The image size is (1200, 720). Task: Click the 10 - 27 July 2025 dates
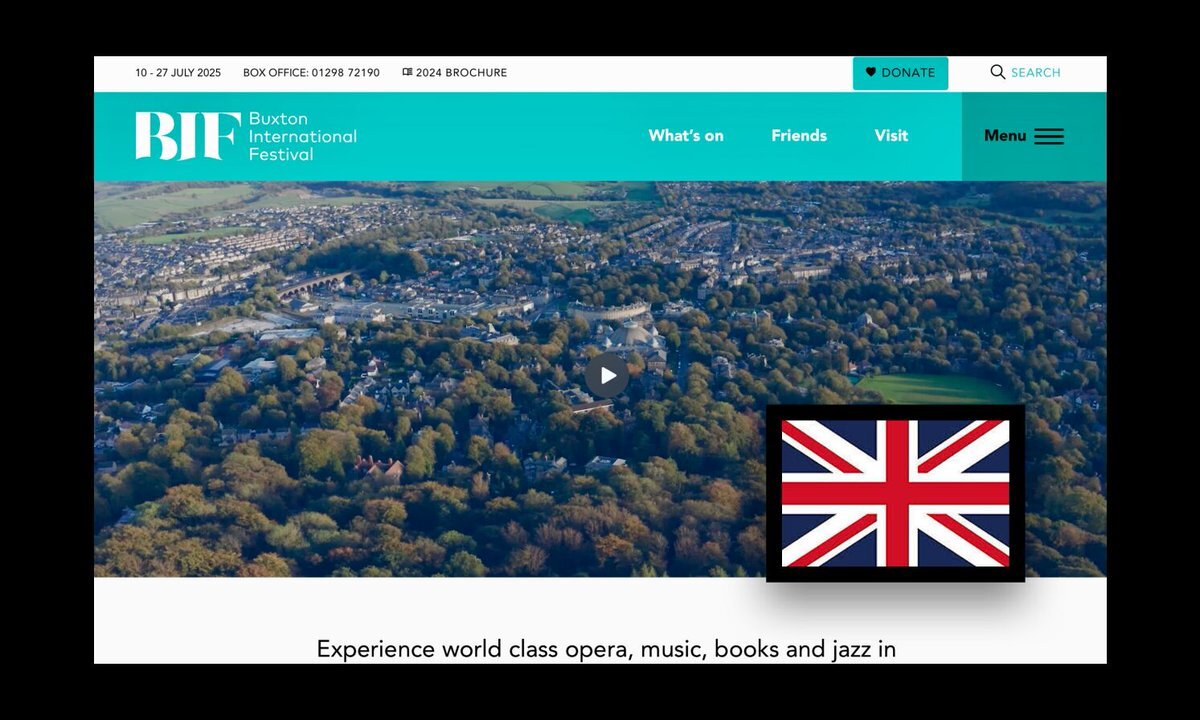click(x=178, y=72)
